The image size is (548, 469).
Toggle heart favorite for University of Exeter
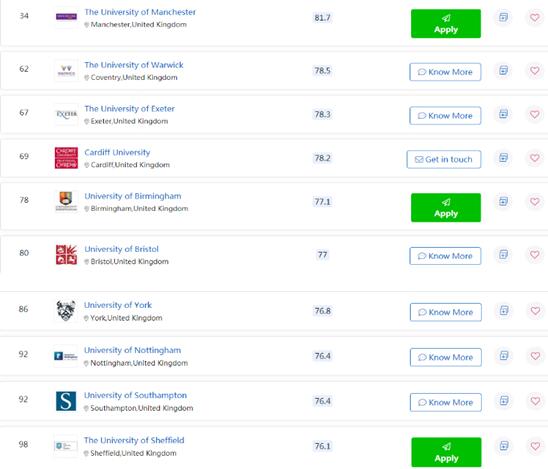[534, 114]
